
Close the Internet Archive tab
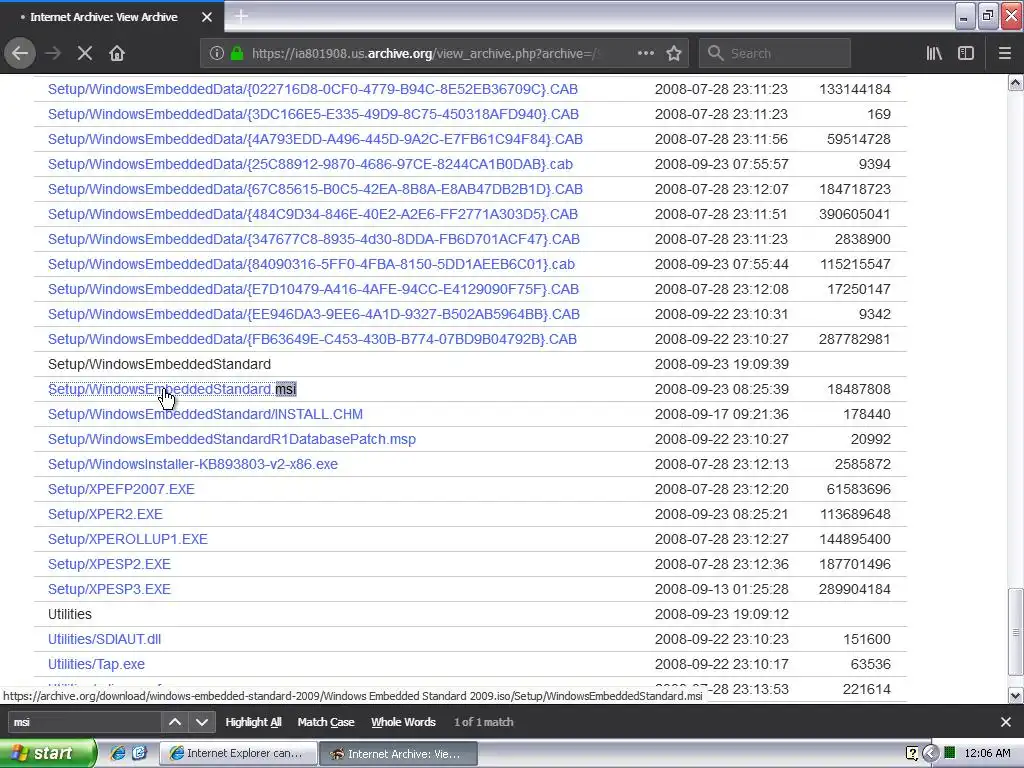point(207,17)
